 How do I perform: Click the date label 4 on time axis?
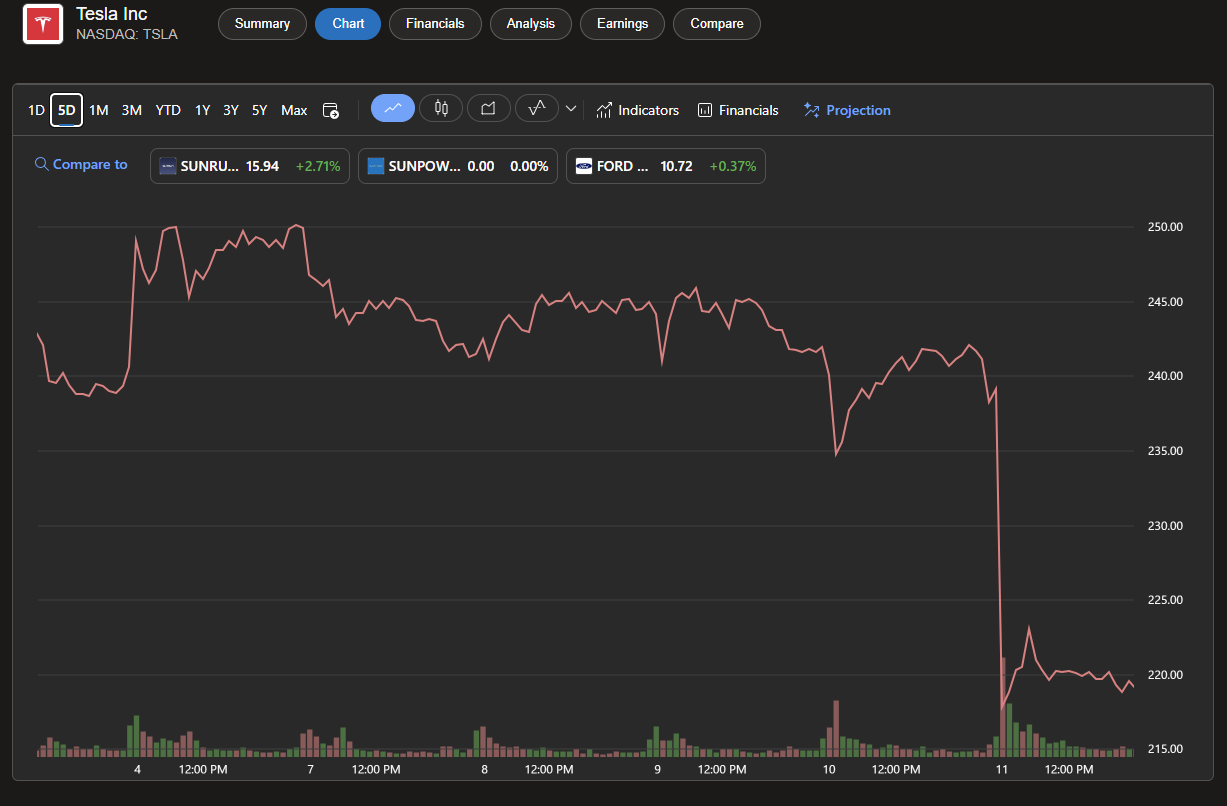click(x=137, y=770)
